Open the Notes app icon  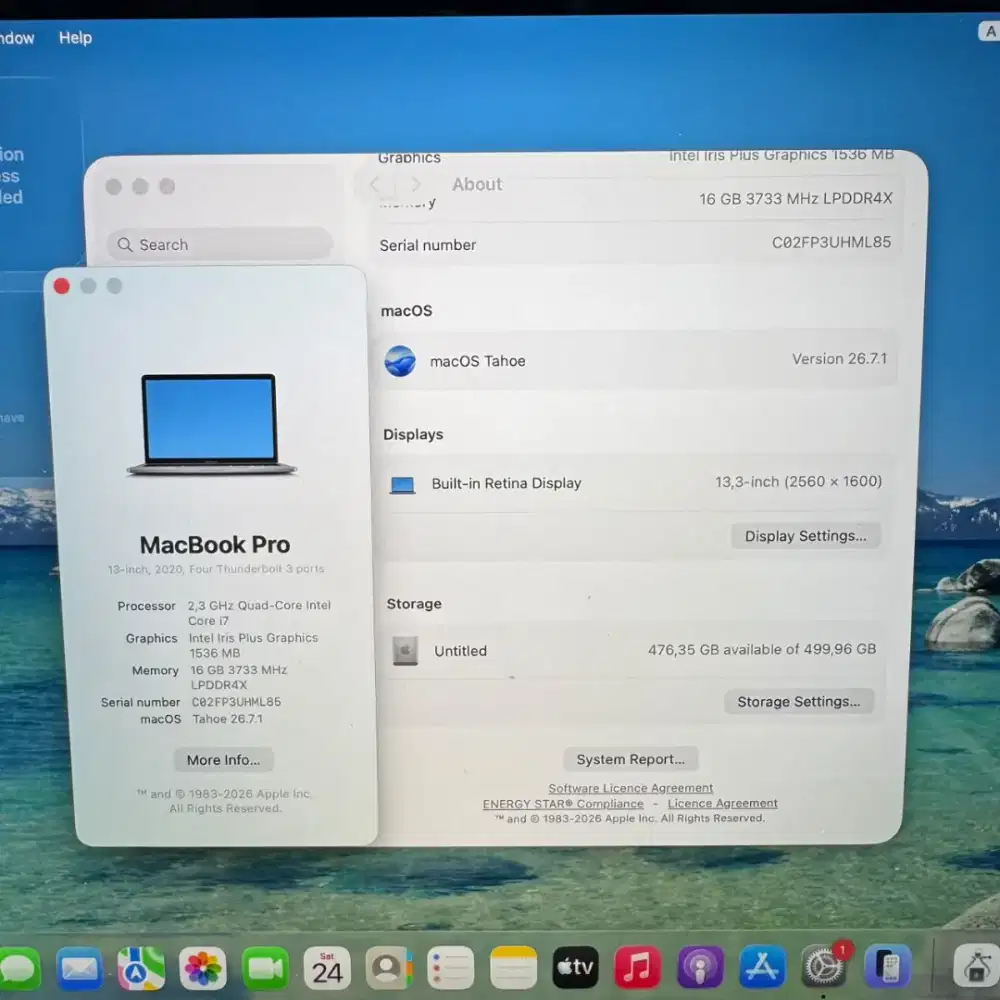point(513,968)
